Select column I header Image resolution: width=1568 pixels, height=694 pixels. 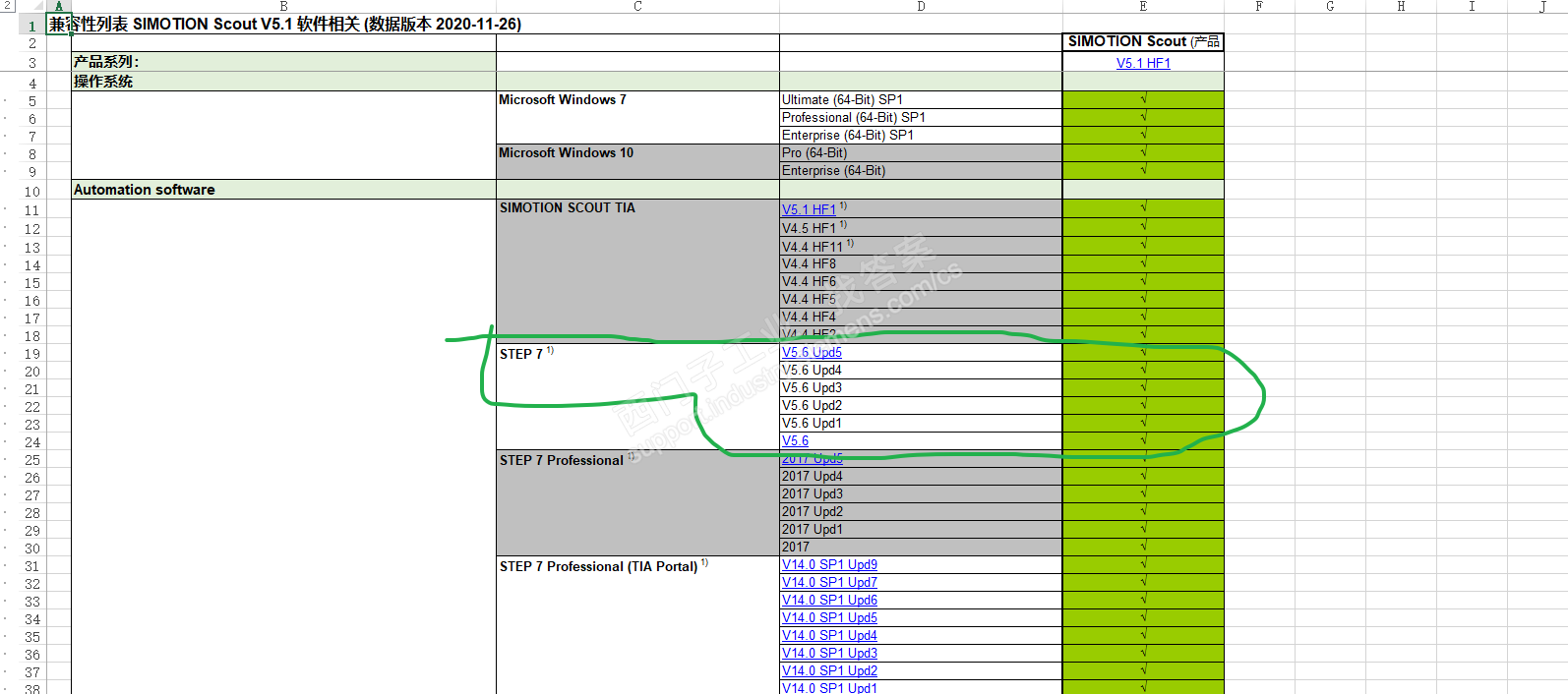[1472, 6]
